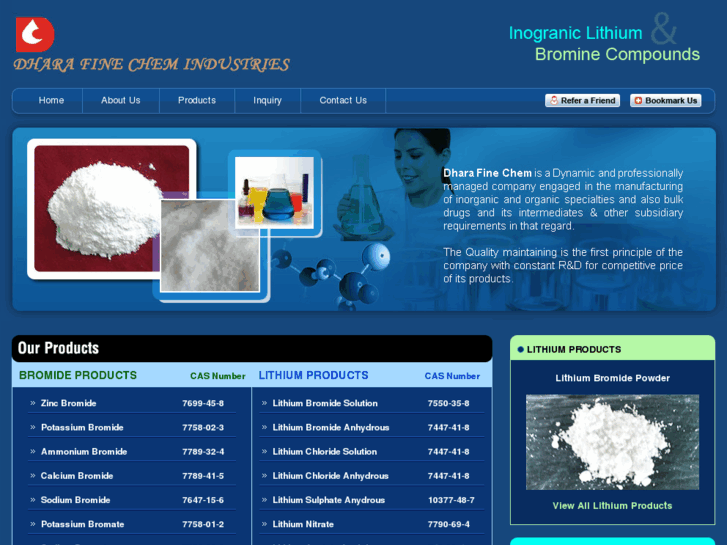Click CAS number 7758-01-2
Screen dimensions: 727x545
point(203,524)
